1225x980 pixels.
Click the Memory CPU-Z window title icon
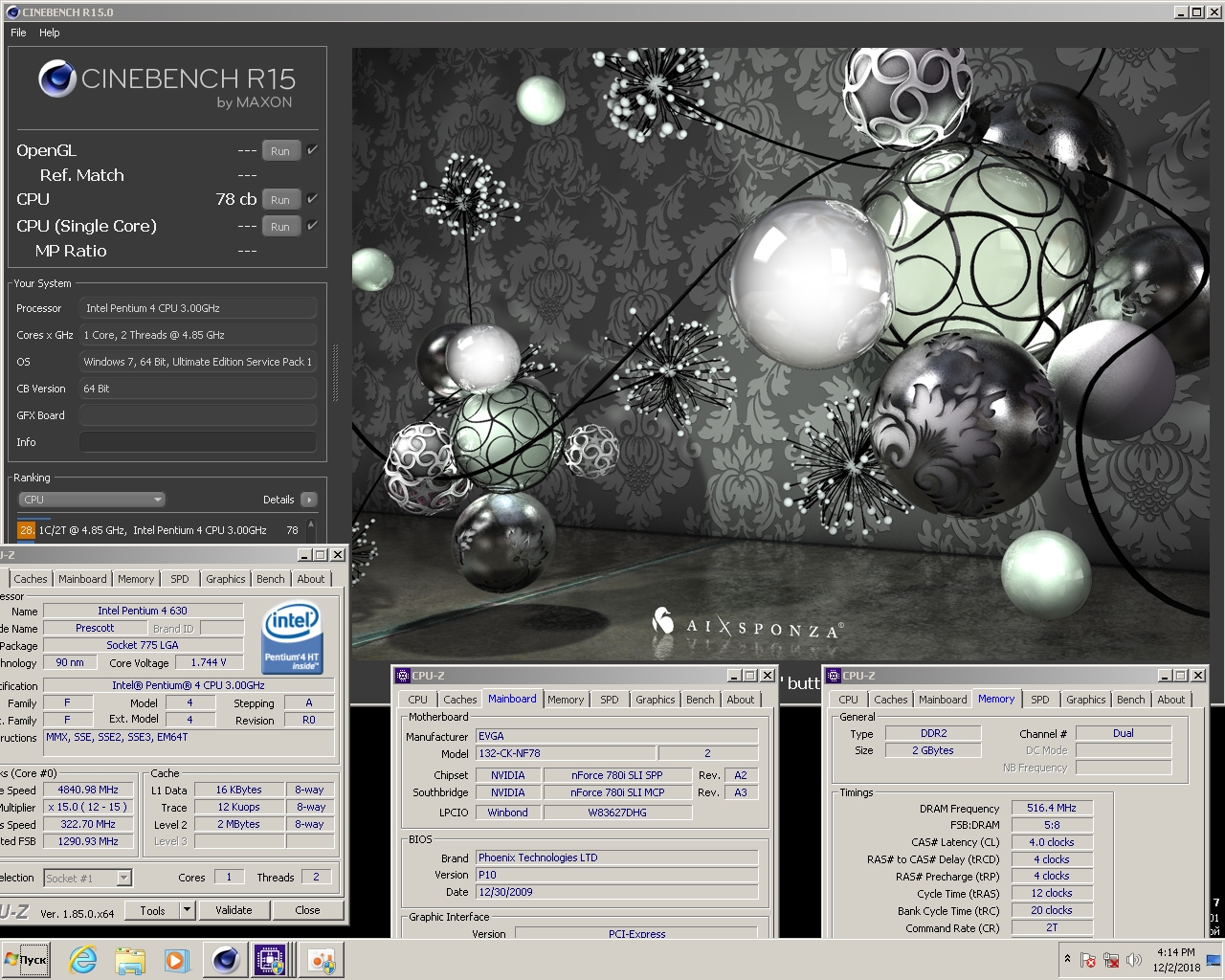(x=834, y=676)
